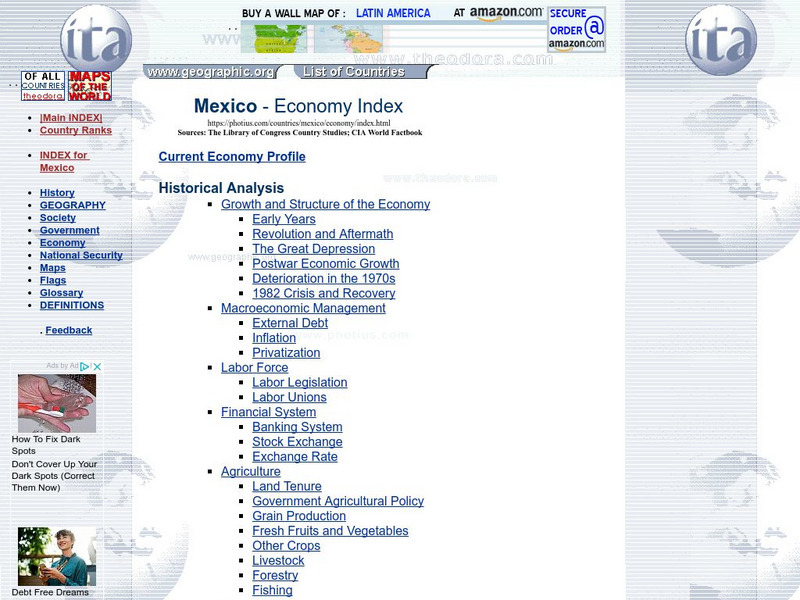Open the 'Current Economy Profile' link
The width and height of the screenshot is (800, 600).
(x=230, y=157)
